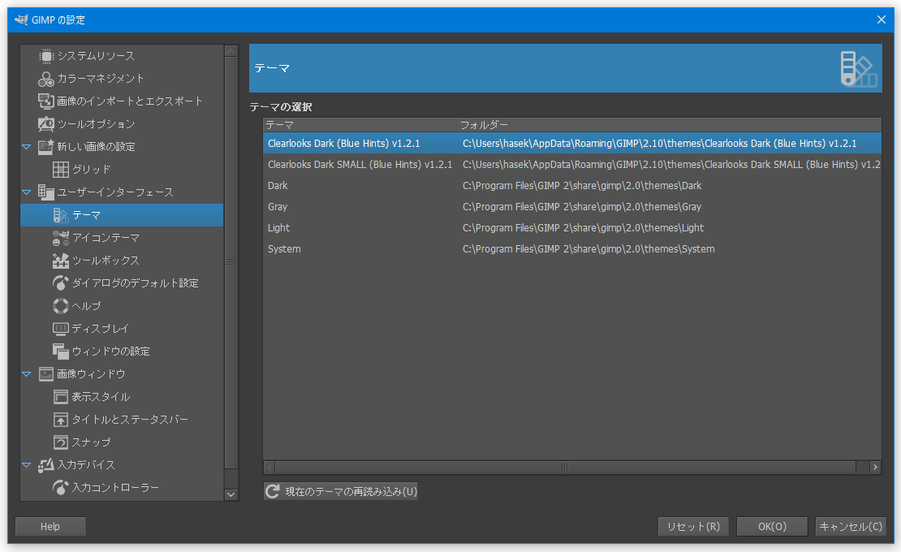Select the Dark theme
Viewport: 901px width, 552px height.
(x=572, y=186)
